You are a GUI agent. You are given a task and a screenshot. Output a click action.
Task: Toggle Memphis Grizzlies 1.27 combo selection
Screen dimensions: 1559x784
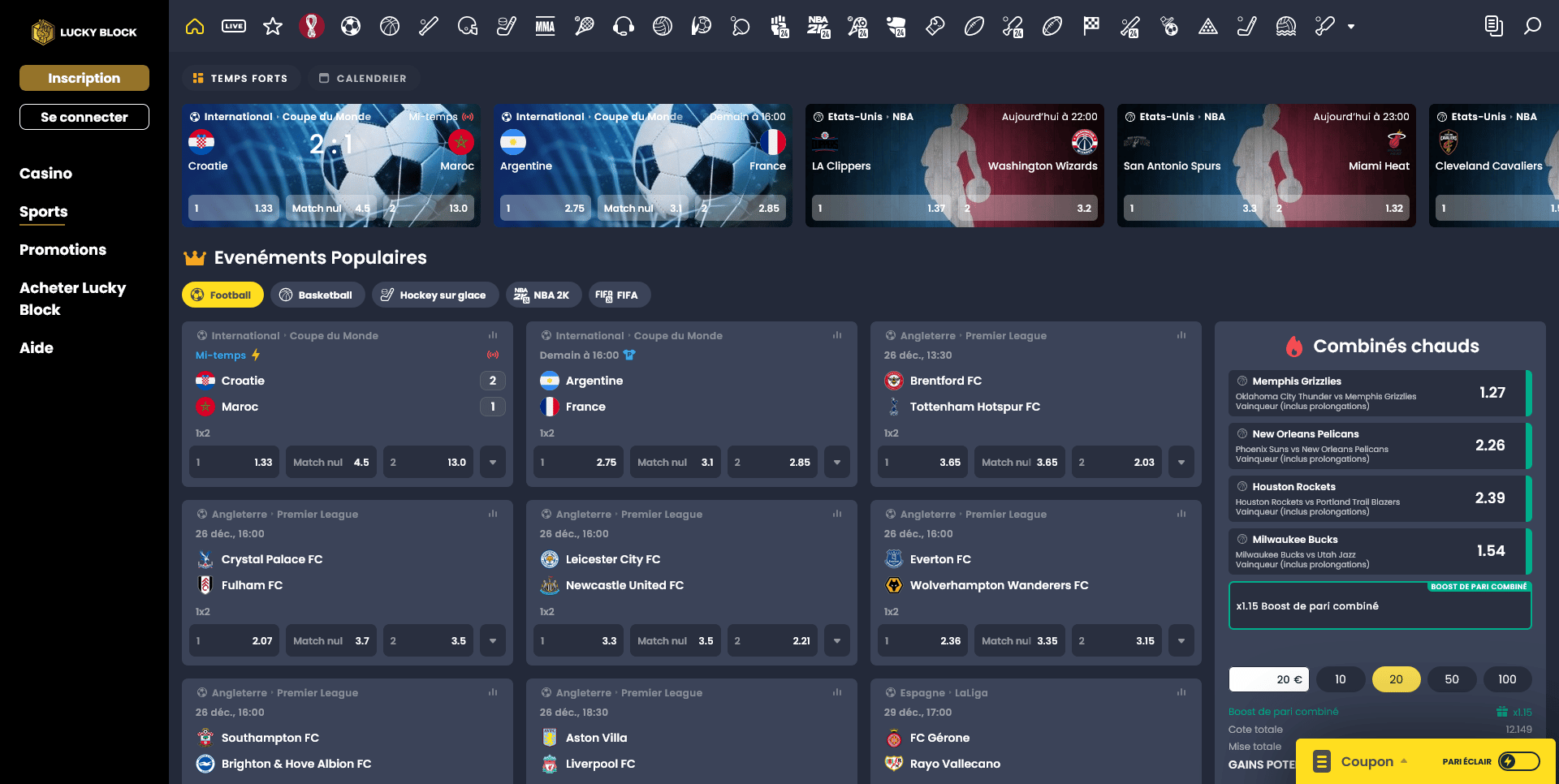(x=1380, y=393)
